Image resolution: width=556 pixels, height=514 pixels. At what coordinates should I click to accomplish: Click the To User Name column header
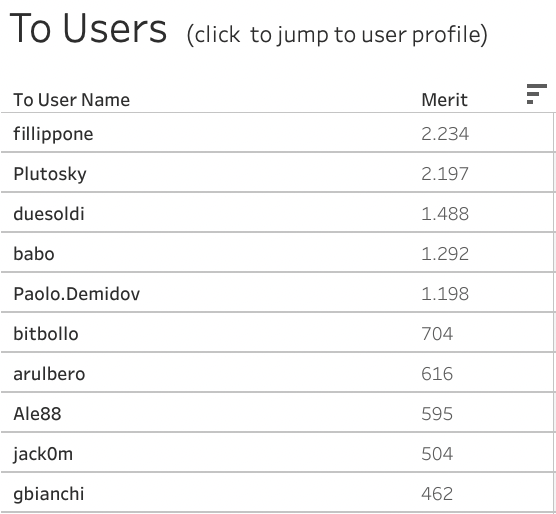[x=72, y=100]
